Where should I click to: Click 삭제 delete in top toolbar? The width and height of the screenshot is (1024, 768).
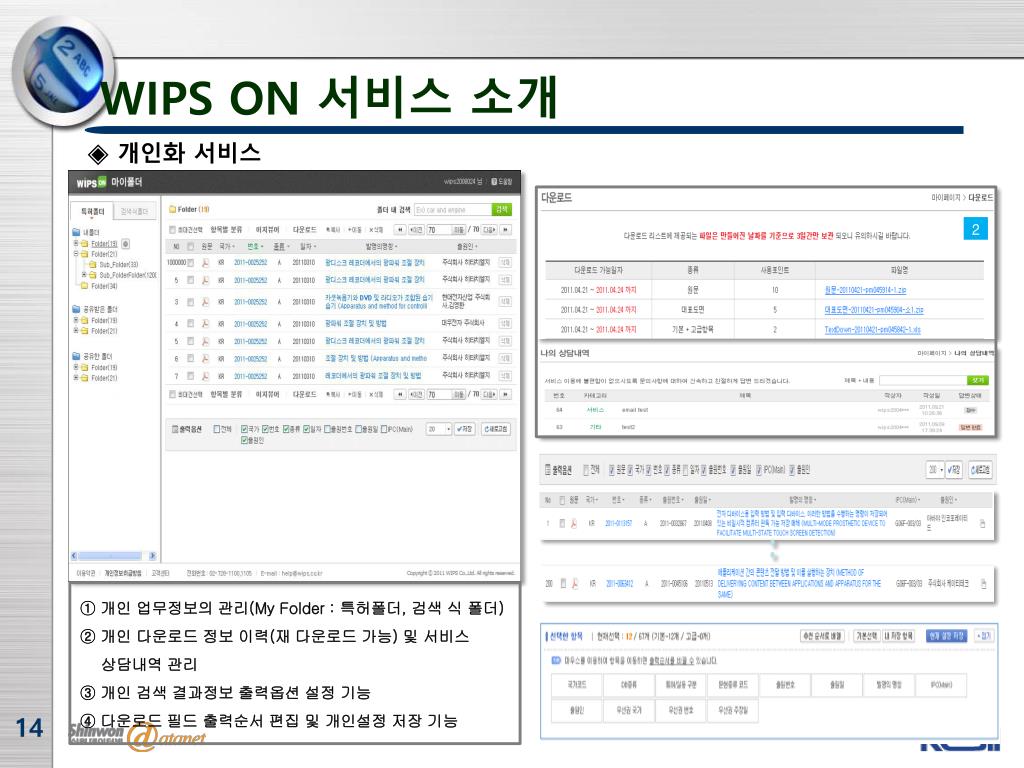pos(376,230)
